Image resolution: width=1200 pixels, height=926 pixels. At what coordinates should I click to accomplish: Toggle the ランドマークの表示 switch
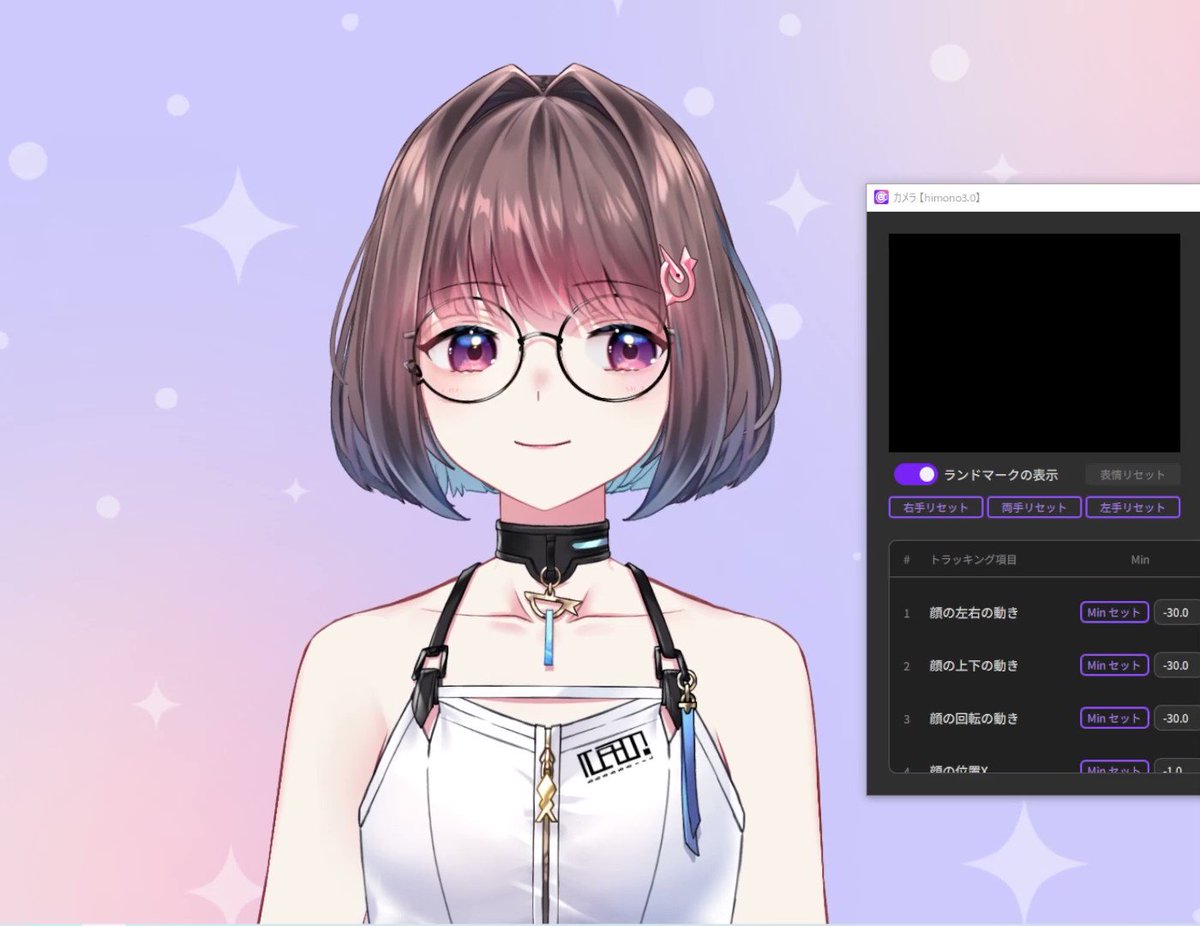pos(915,474)
